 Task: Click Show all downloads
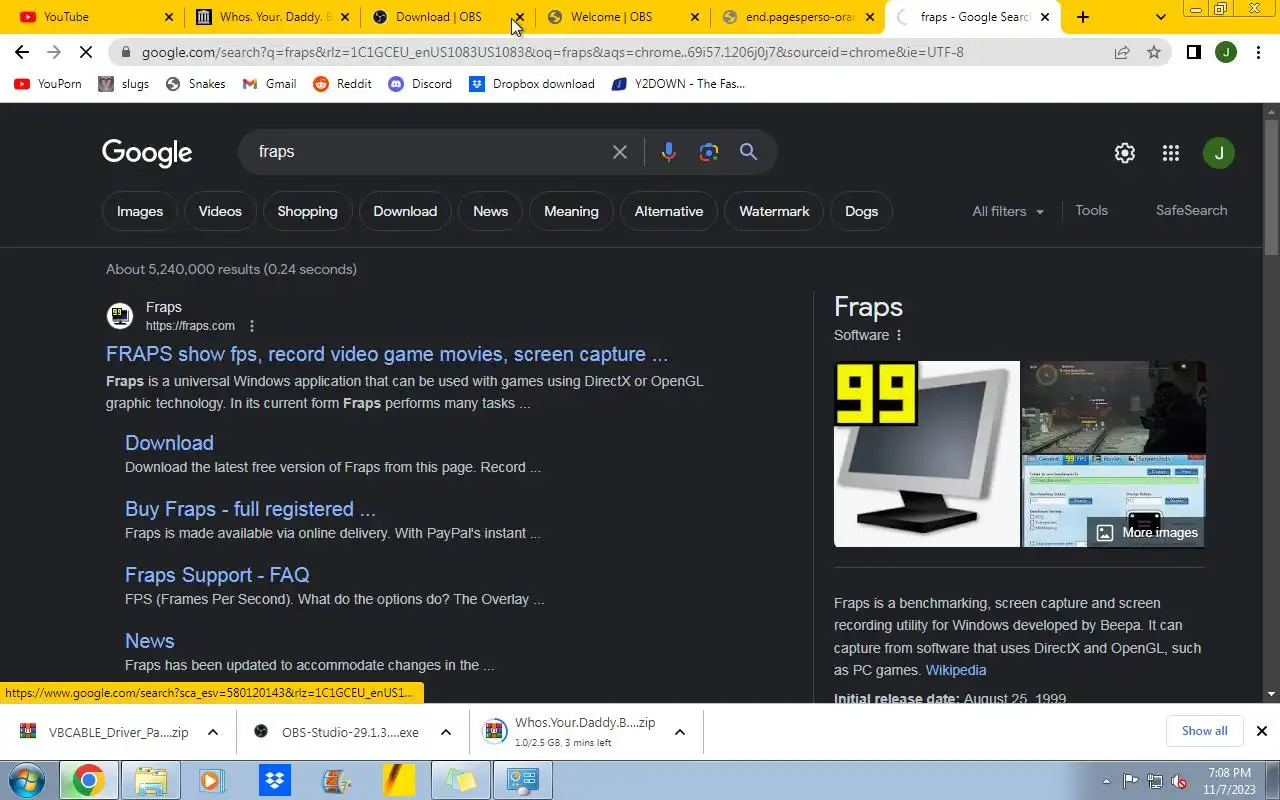(x=1204, y=731)
